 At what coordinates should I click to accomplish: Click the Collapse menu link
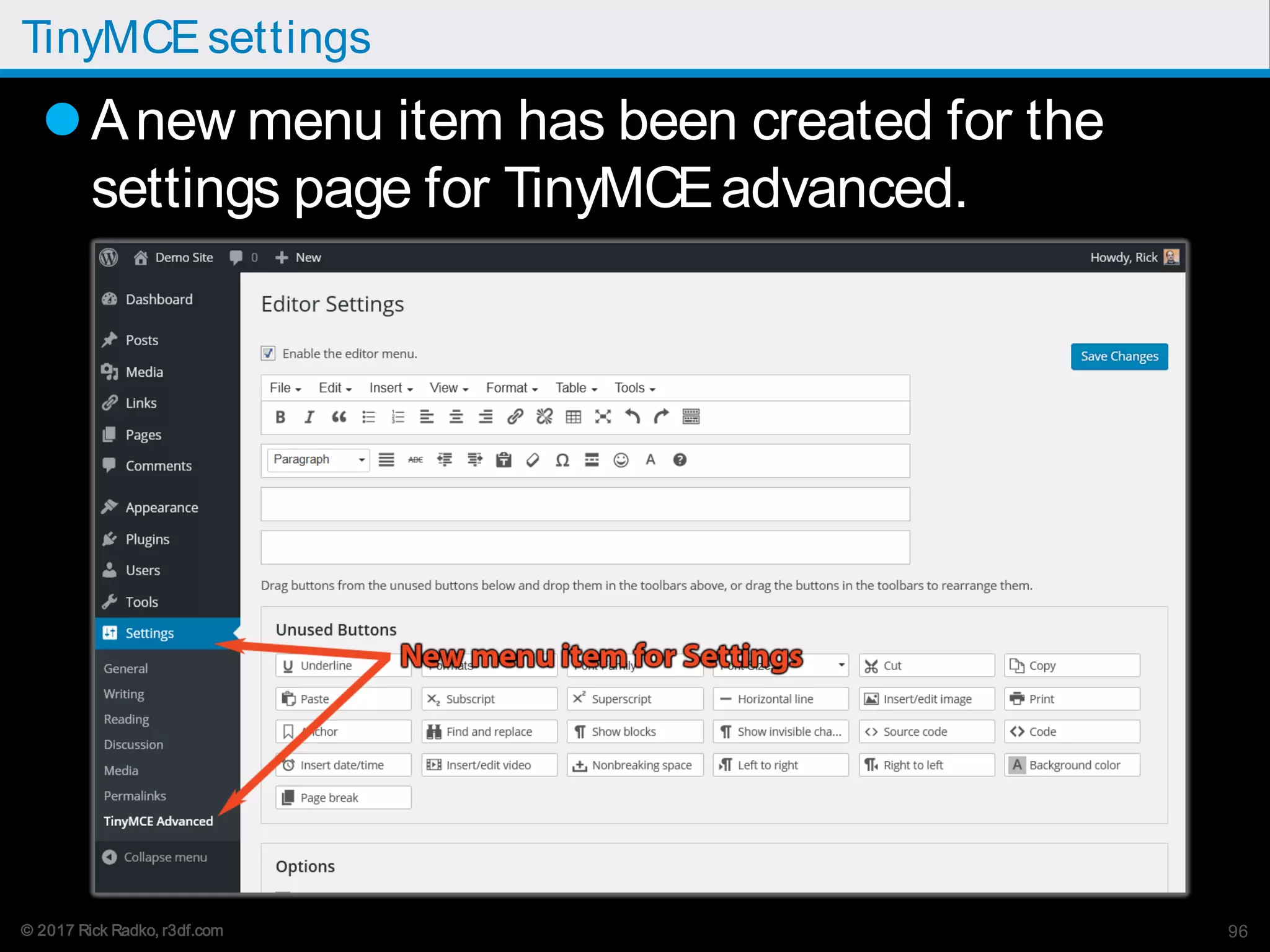pos(155,857)
